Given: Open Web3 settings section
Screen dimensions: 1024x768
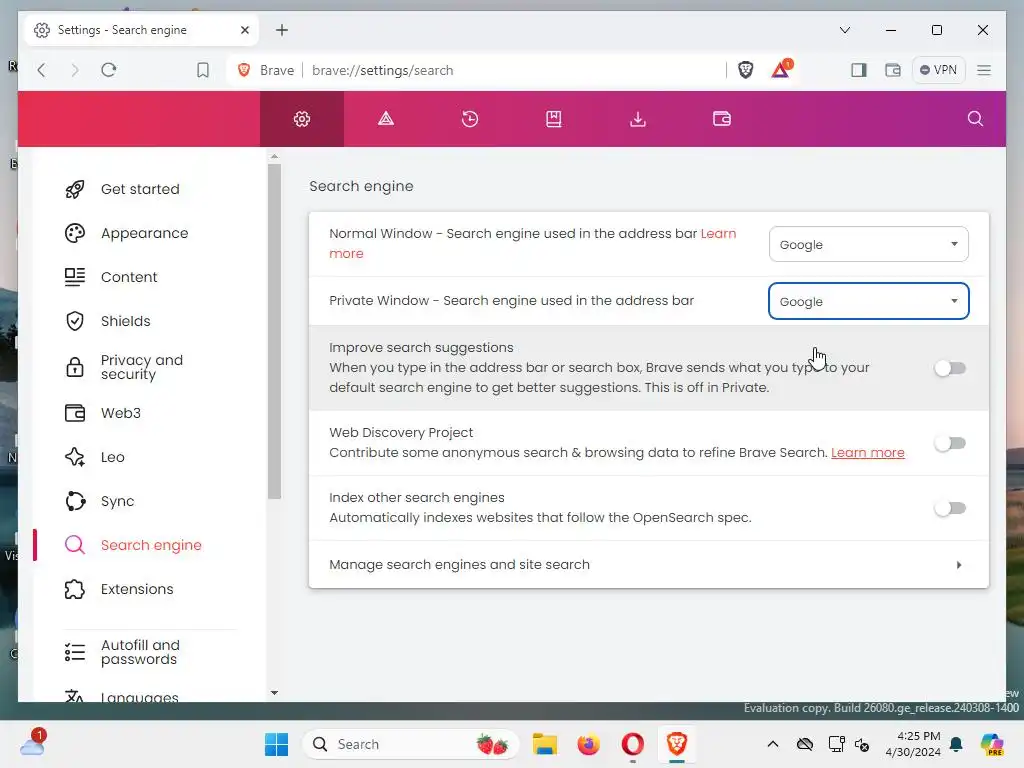Looking at the screenshot, I should [x=120, y=413].
